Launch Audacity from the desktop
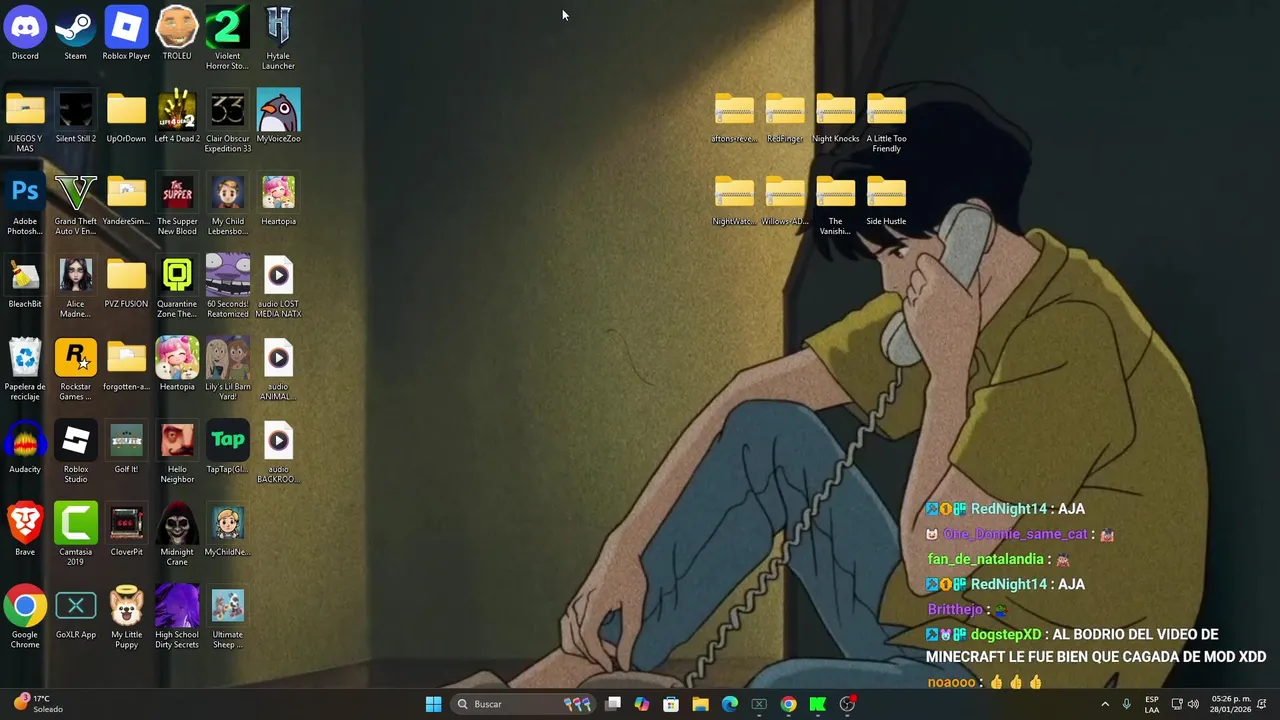This screenshot has height=720, width=1280. [x=25, y=447]
